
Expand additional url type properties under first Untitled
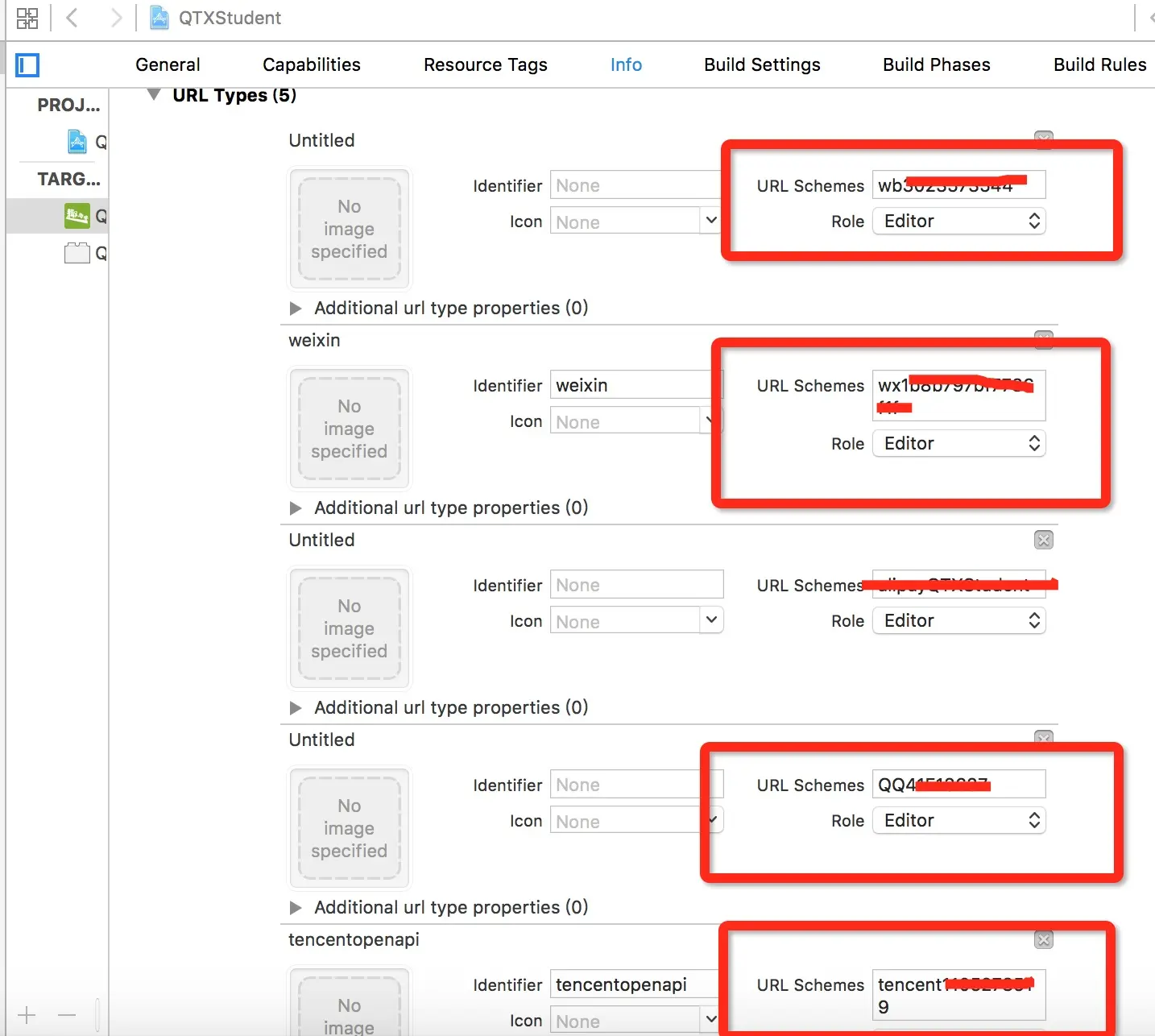(296, 309)
